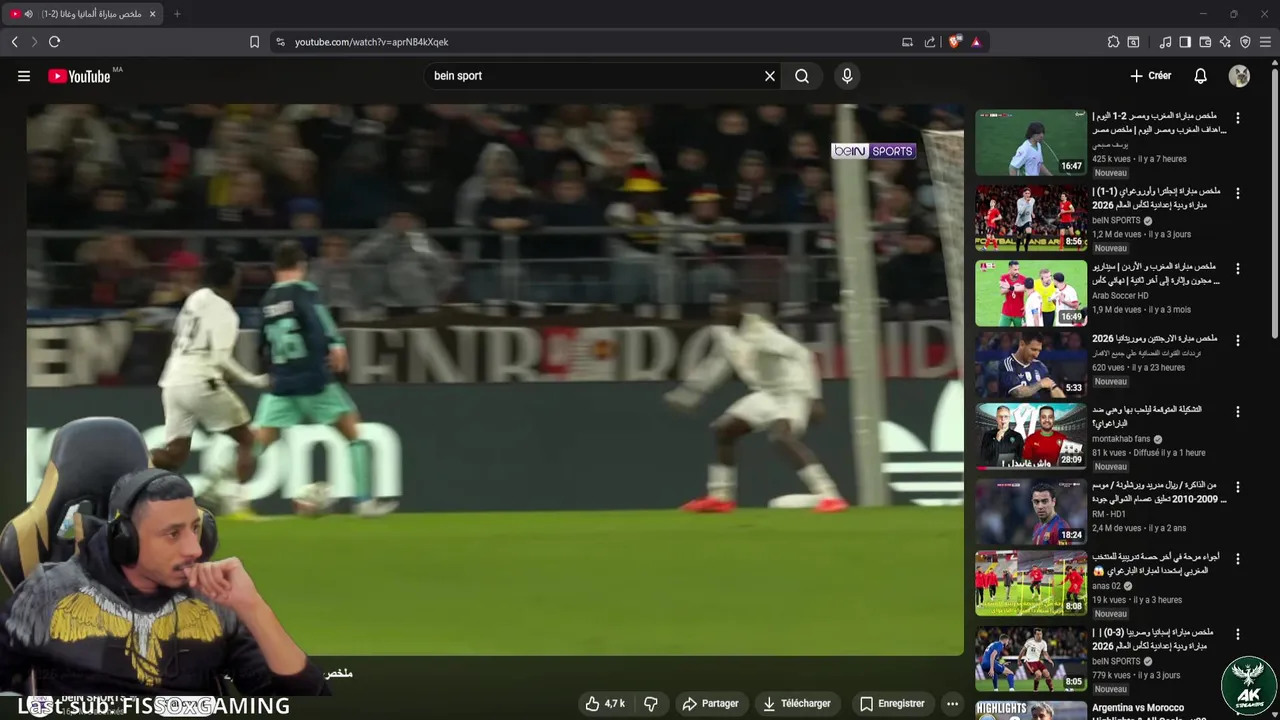Viewport: 1280px width, 720px height.
Task: Reload the YouTube page
Action: tap(55, 42)
